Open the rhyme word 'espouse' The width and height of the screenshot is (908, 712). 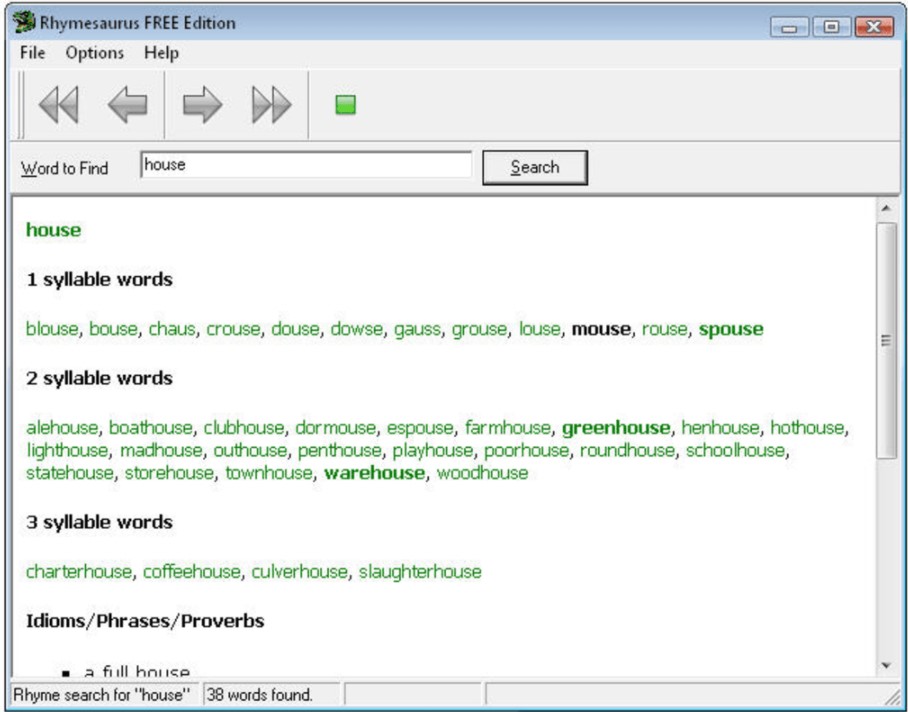[x=420, y=429]
